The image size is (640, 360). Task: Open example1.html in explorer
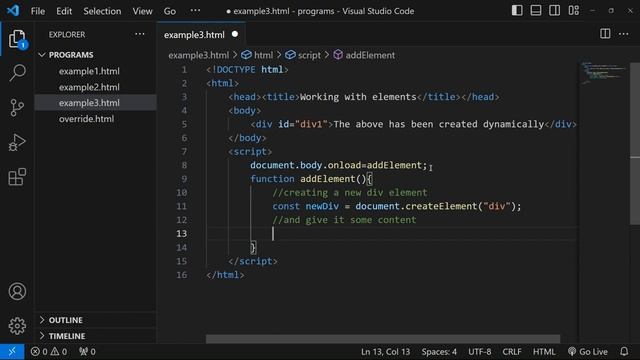(89, 71)
